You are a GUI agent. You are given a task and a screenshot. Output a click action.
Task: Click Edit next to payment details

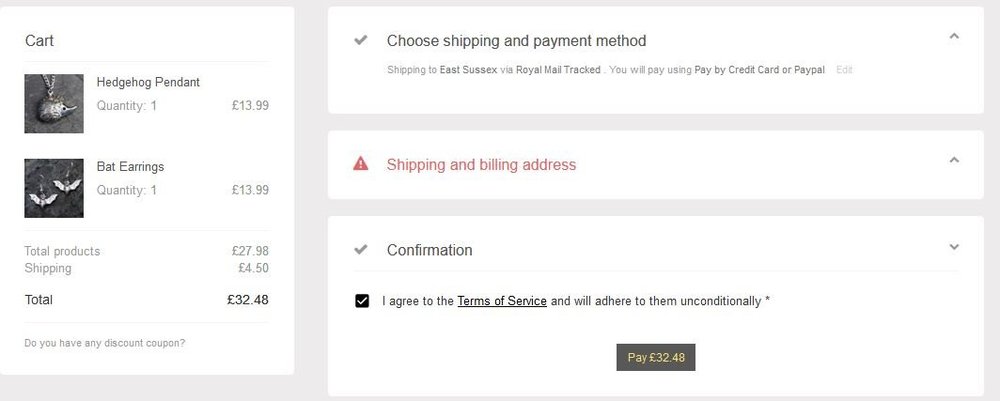[x=844, y=70]
